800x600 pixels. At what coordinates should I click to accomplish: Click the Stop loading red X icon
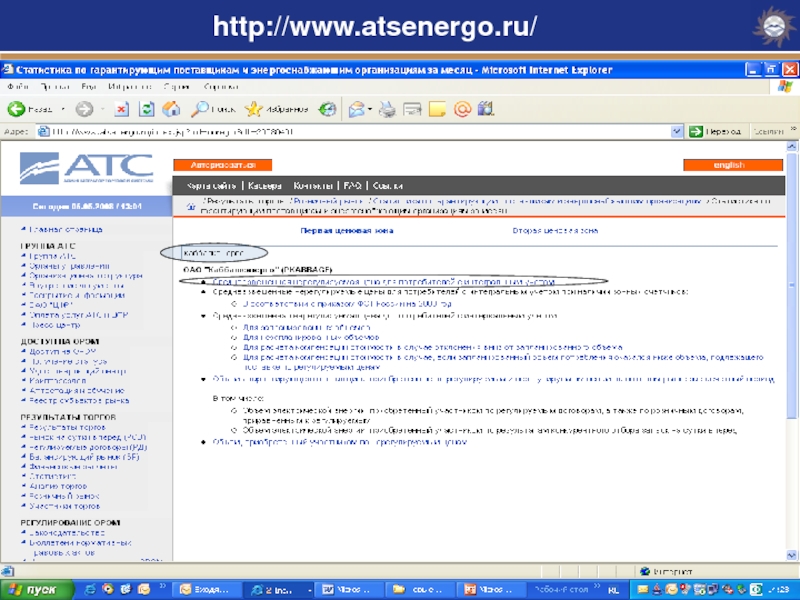[121, 109]
